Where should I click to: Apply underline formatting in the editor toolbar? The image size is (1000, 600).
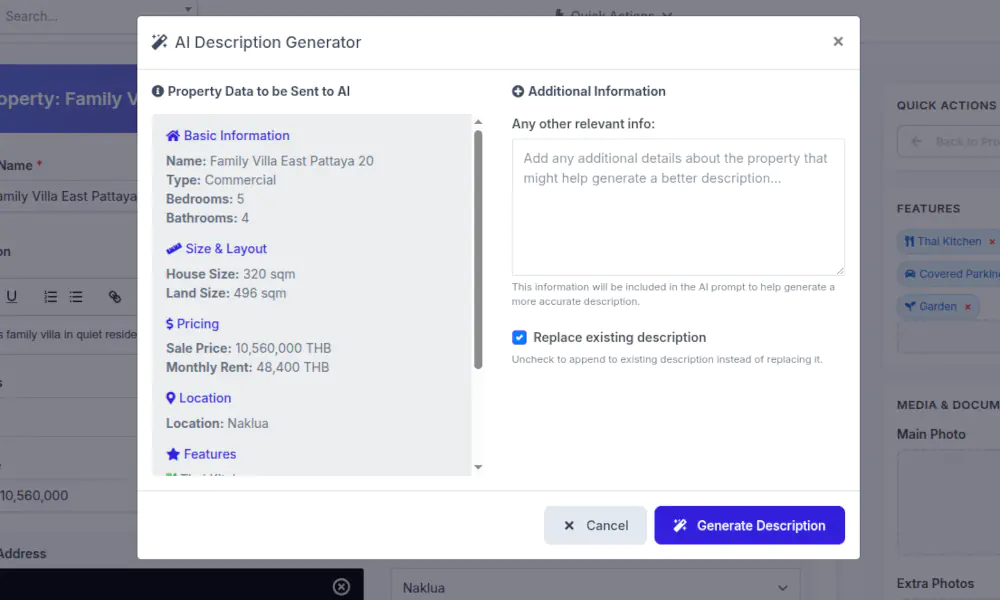pyautogui.click(x=12, y=296)
